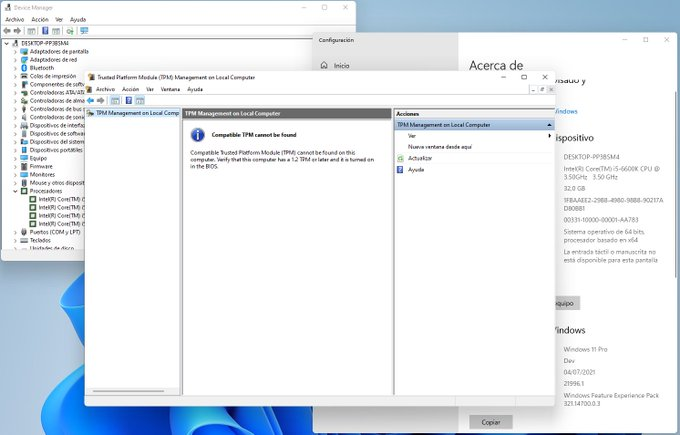Collapse TPM Management section arrow in Acciones
The height and width of the screenshot is (435, 680).
coord(549,125)
